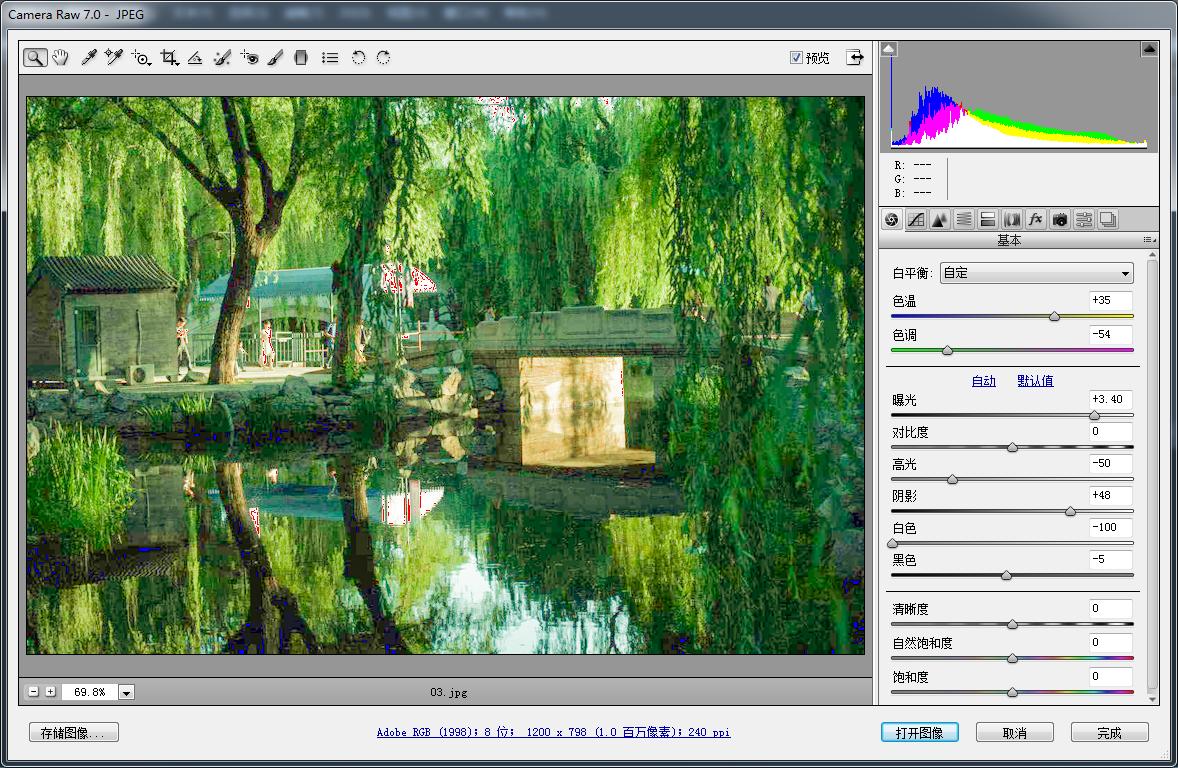Zoom in with the plus button
This screenshot has height=768, width=1178.
[50, 691]
